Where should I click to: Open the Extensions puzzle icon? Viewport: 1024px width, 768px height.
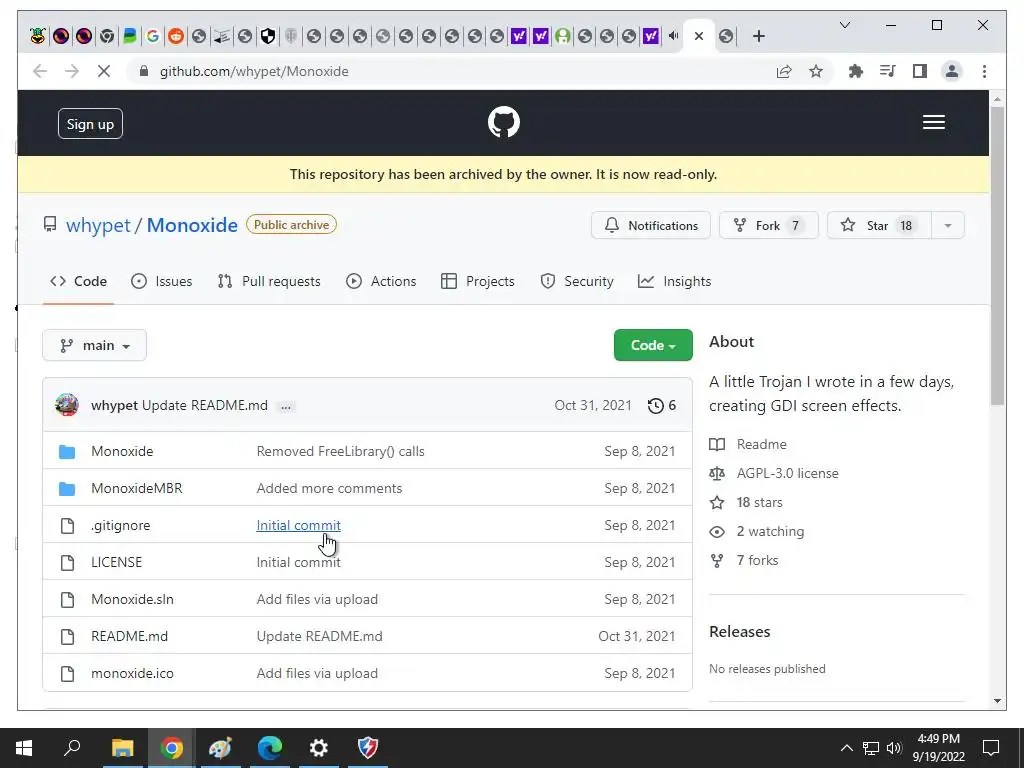856,71
